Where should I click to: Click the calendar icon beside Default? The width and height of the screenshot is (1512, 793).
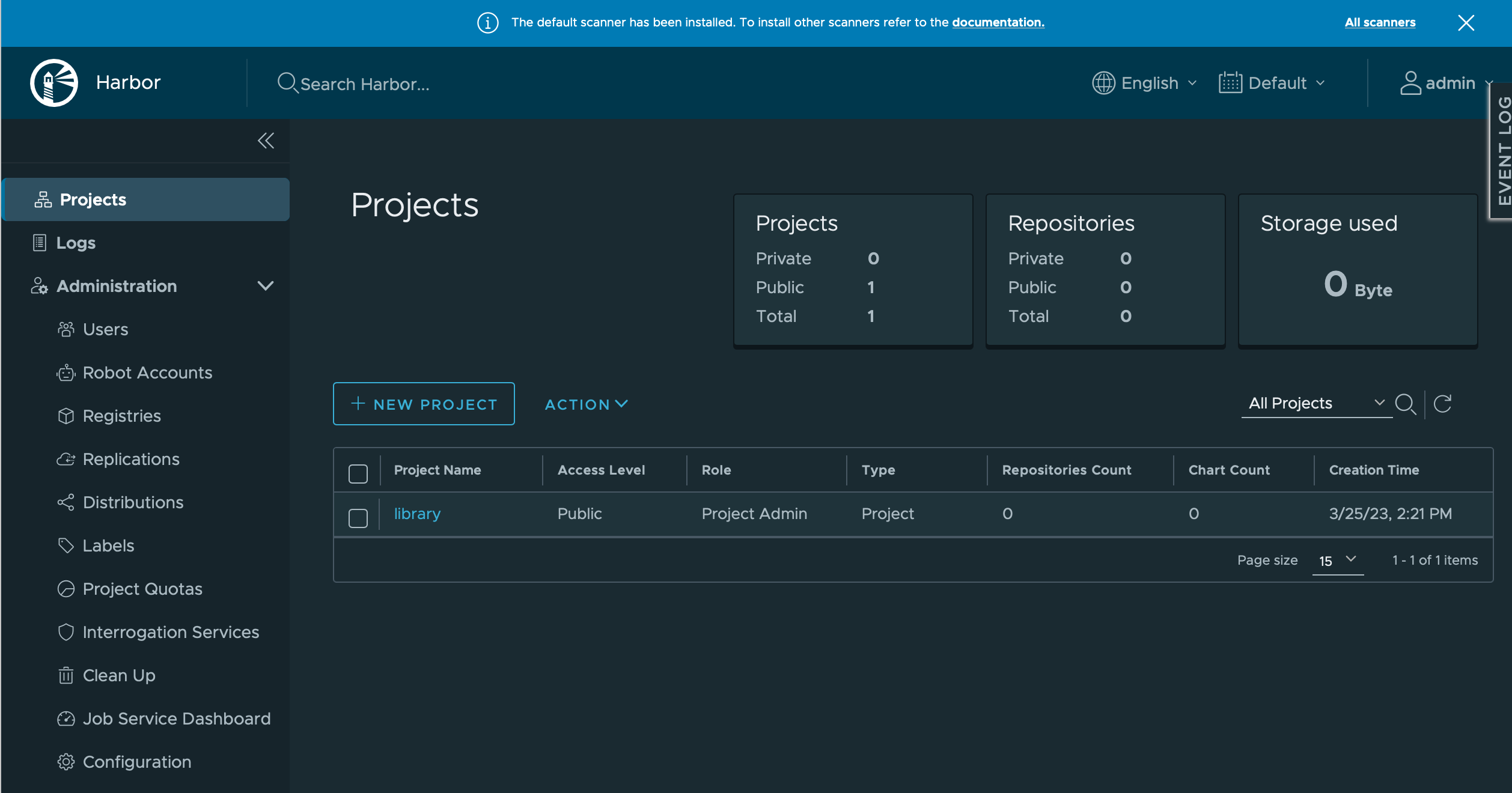tap(1230, 83)
